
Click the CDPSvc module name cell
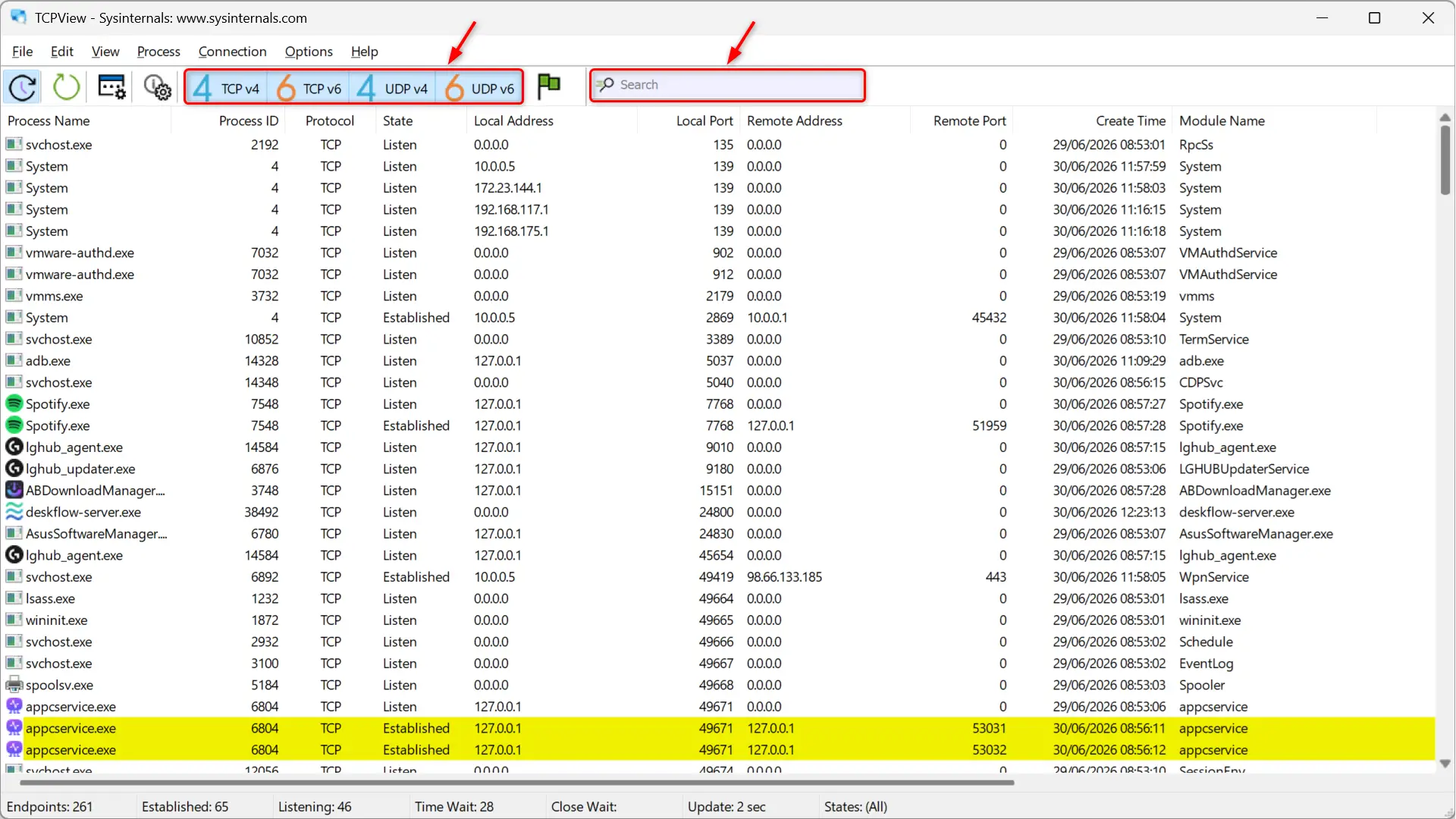(1200, 382)
